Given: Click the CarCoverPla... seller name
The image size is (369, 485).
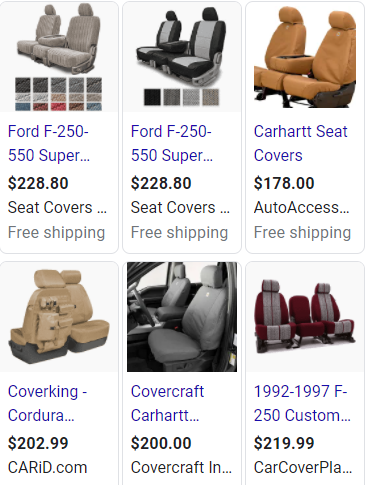Looking at the screenshot, I should pyautogui.click(x=303, y=468).
